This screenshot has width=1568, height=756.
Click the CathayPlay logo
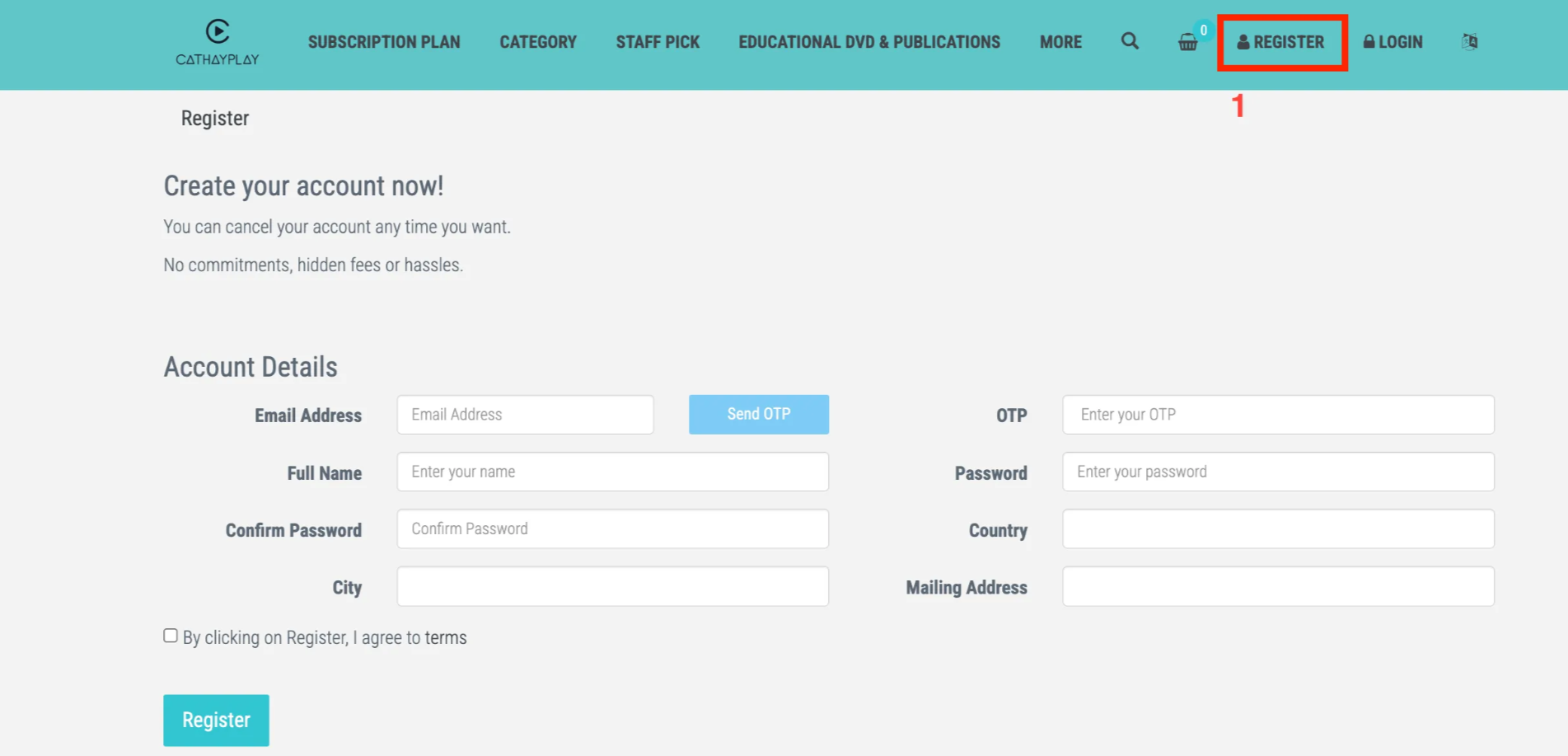217,42
